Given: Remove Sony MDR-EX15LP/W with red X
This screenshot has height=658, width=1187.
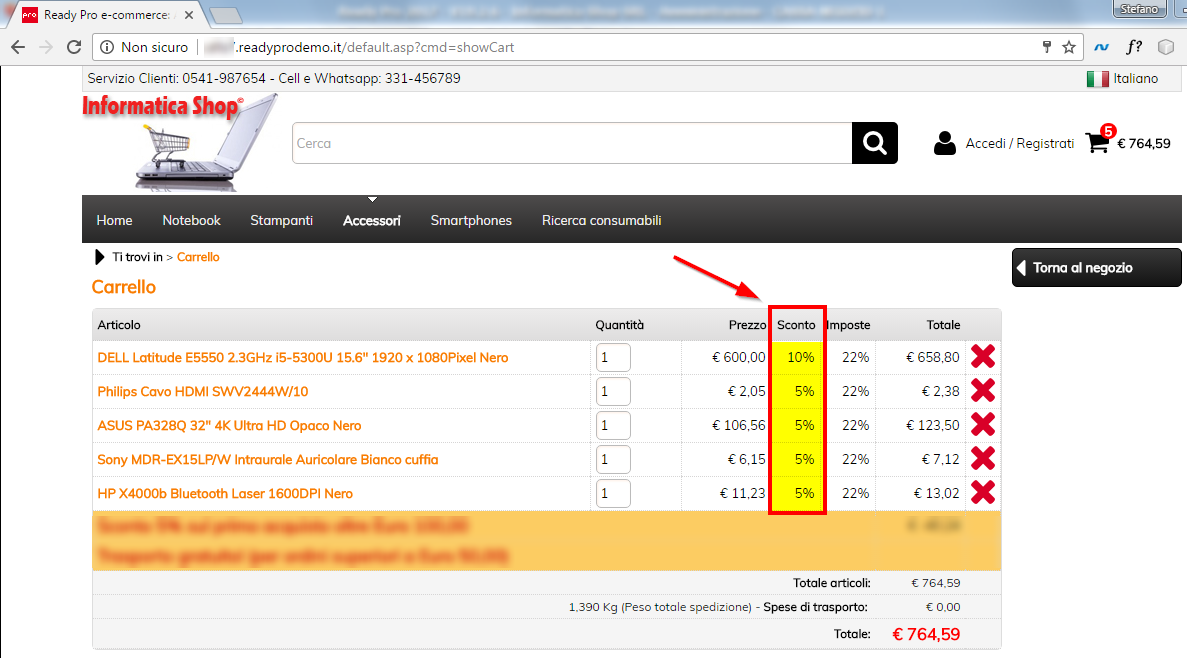Looking at the screenshot, I should tap(983, 459).
